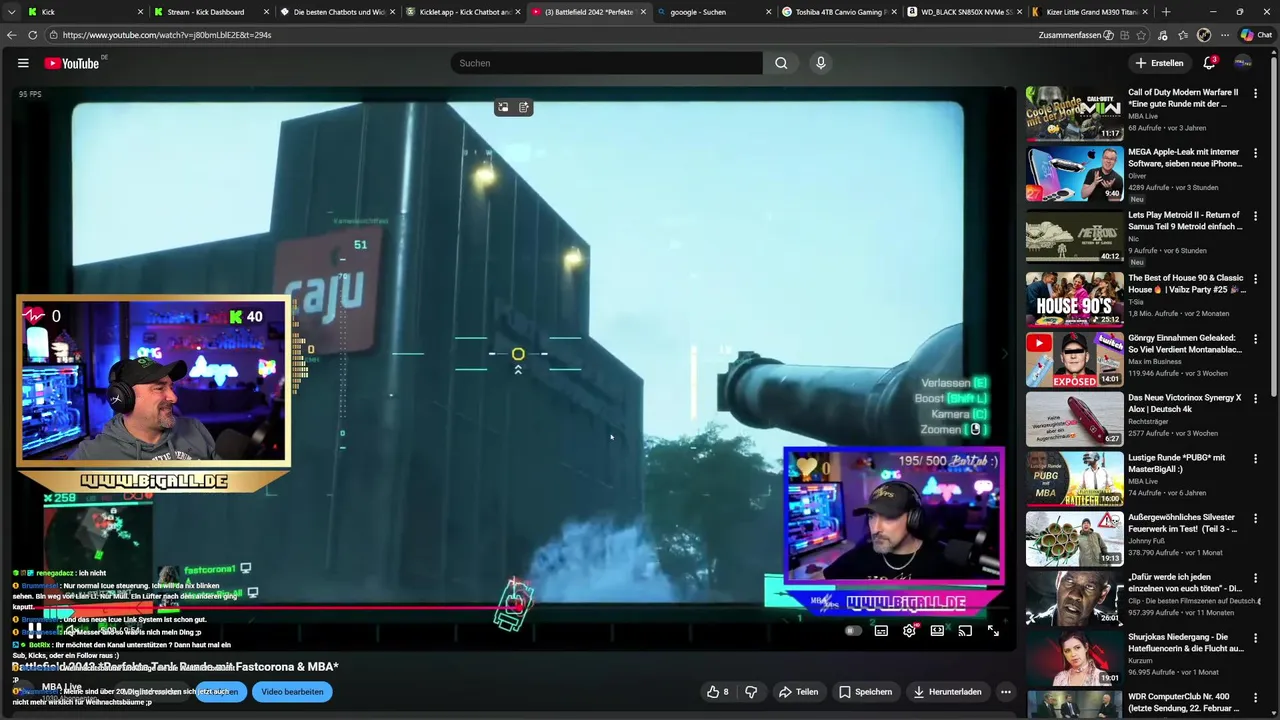The width and height of the screenshot is (1280, 720).
Task: Click into the Suchen search field
Action: point(606,63)
